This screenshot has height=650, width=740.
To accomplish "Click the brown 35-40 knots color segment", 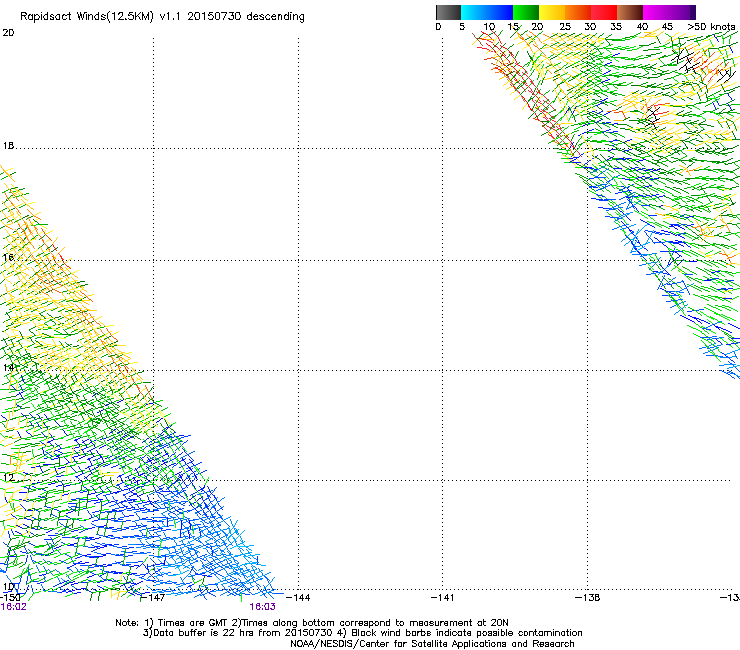I will click(630, 12).
